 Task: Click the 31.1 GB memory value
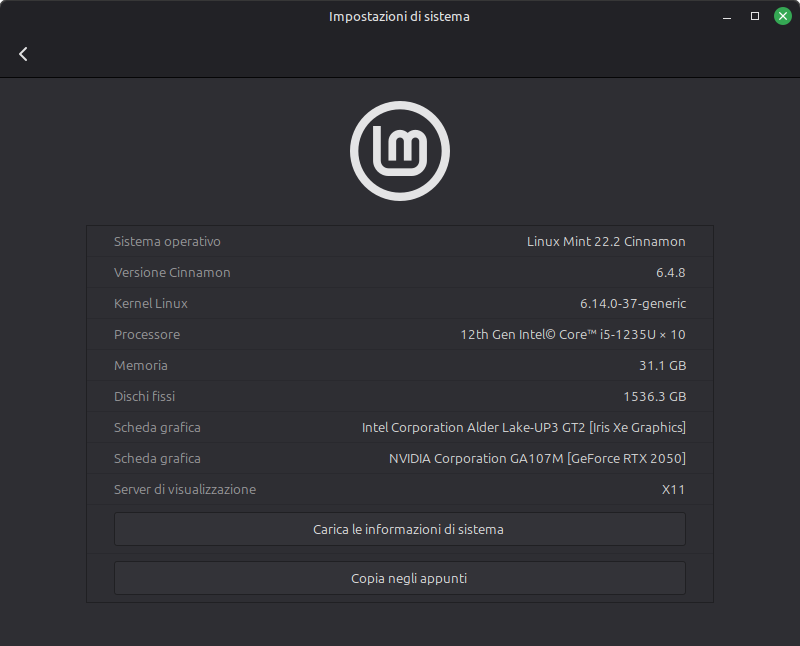click(x=663, y=366)
